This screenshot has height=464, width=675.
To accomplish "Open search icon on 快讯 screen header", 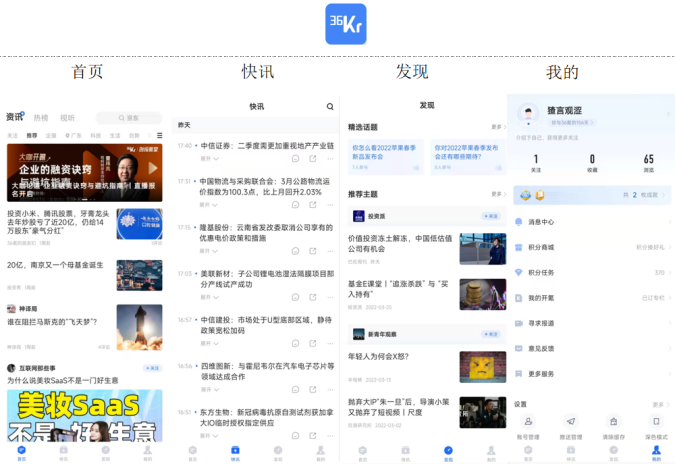I will pos(330,106).
